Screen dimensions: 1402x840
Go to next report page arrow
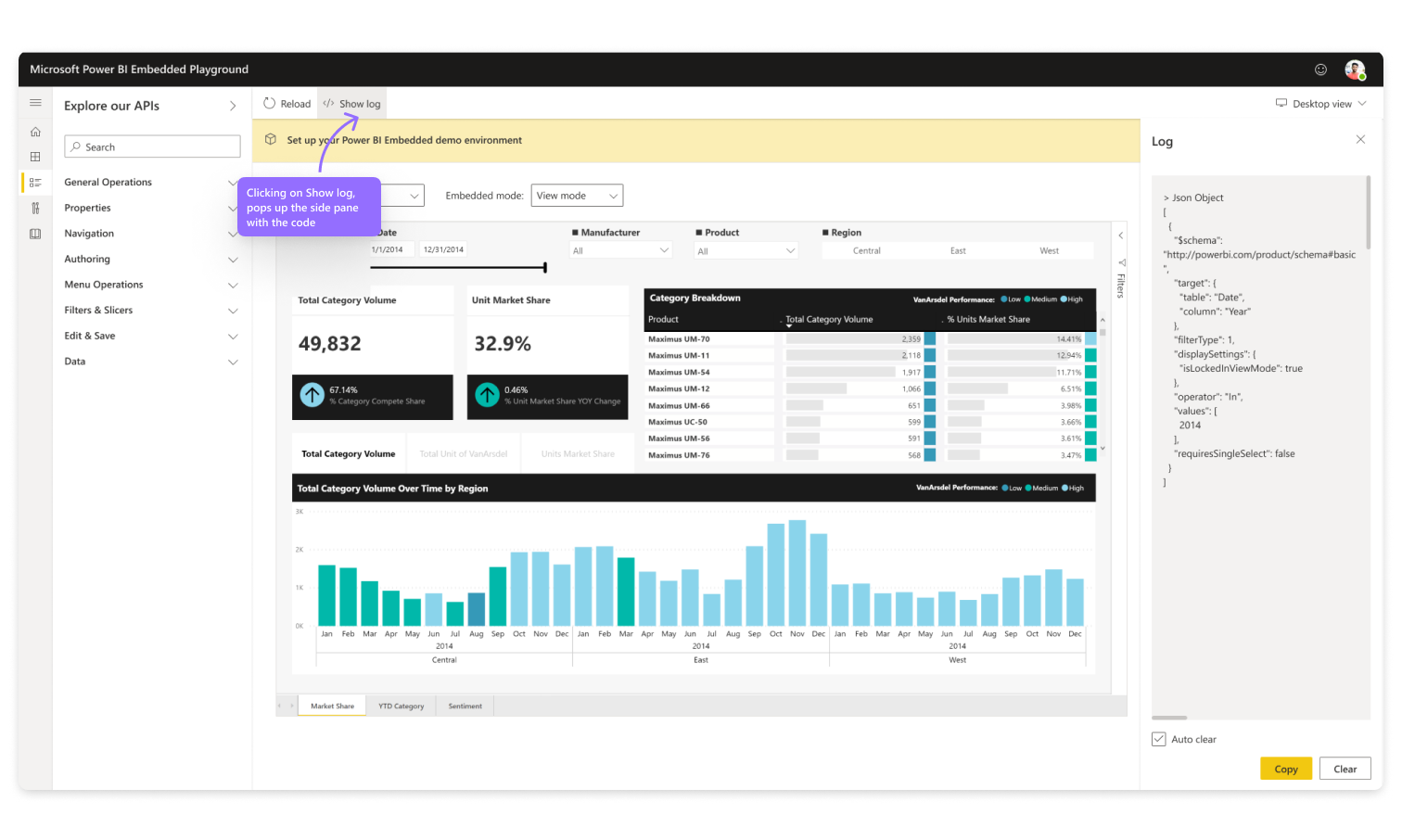(291, 706)
